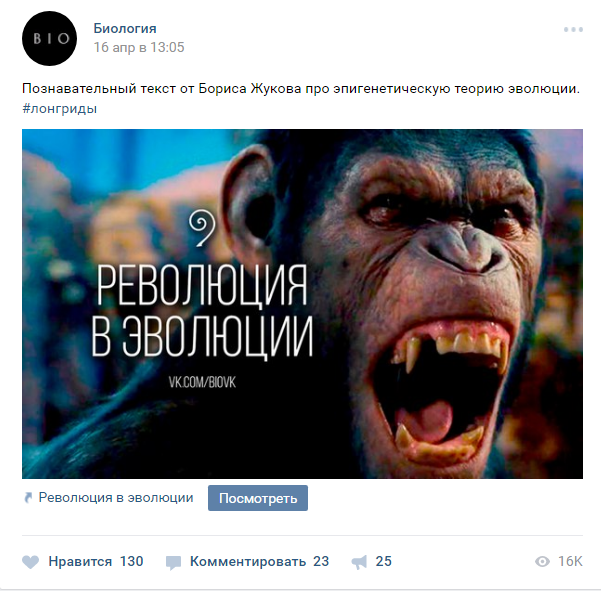Click the megaphone share icon
Viewport: 601px width, 591px height.
(x=359, y=562)
